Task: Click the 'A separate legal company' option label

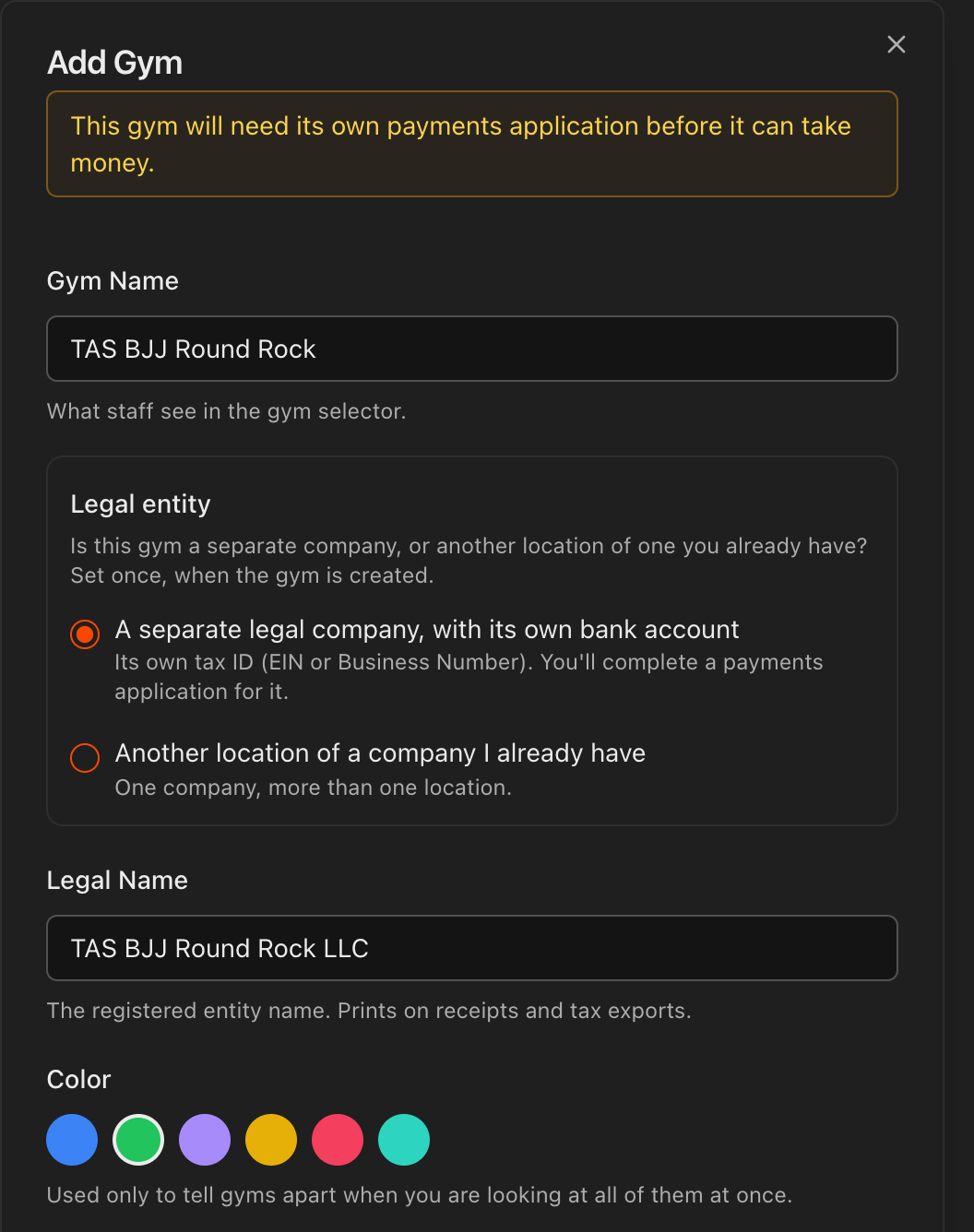Action: [427, 630]
